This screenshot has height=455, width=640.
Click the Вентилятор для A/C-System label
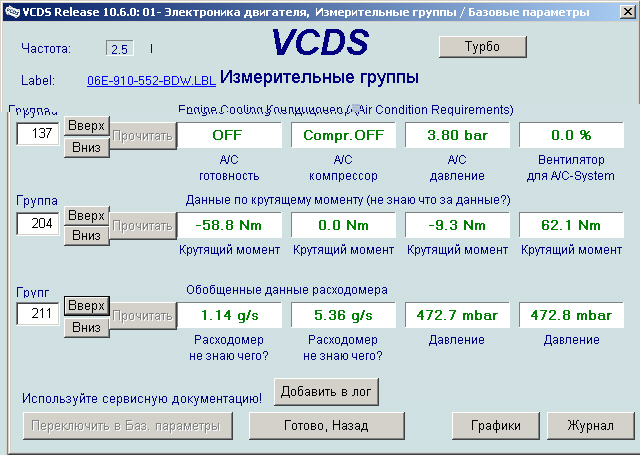[x=571, y=168]
